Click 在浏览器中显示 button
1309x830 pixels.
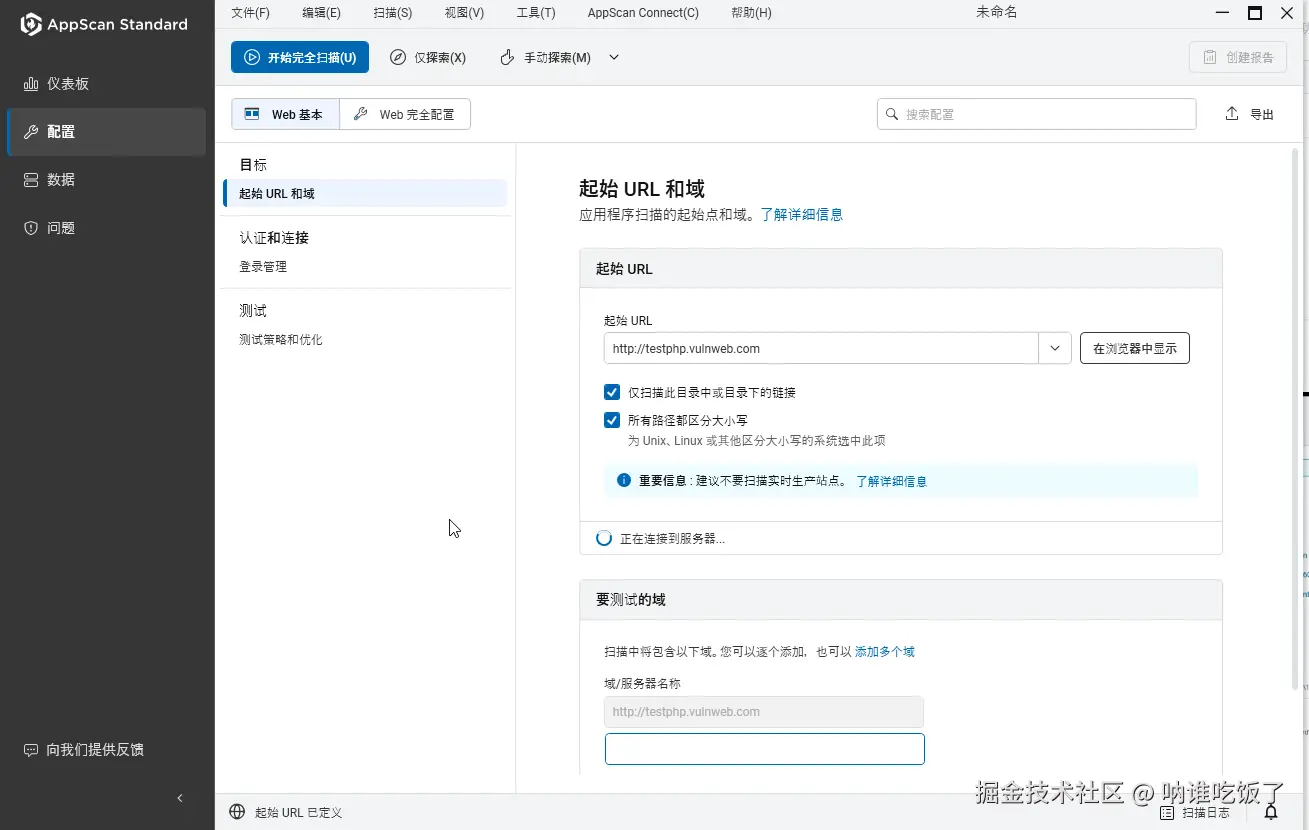1135,348
